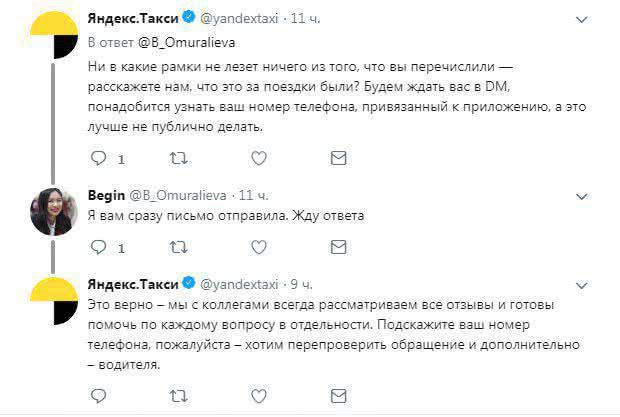Click the Begin display name
This screenshot has width=620, height=417.
pyautogui.click(x=107, y=193)
